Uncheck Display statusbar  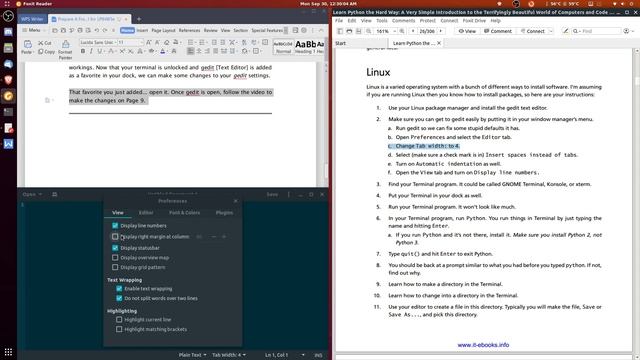[115, 248]
